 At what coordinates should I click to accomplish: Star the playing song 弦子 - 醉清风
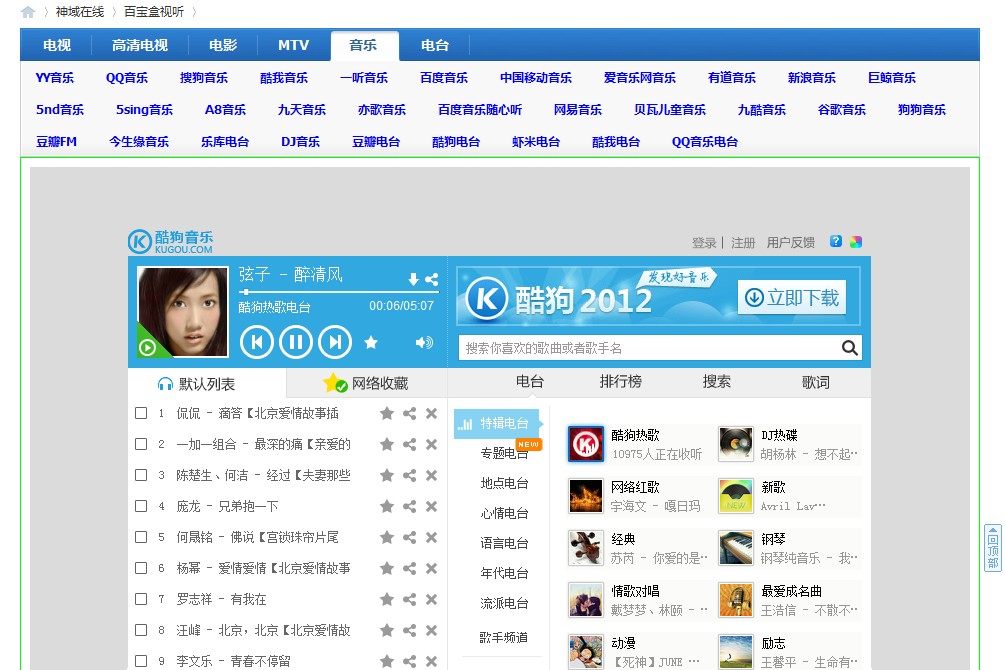[x=371, y=342]
